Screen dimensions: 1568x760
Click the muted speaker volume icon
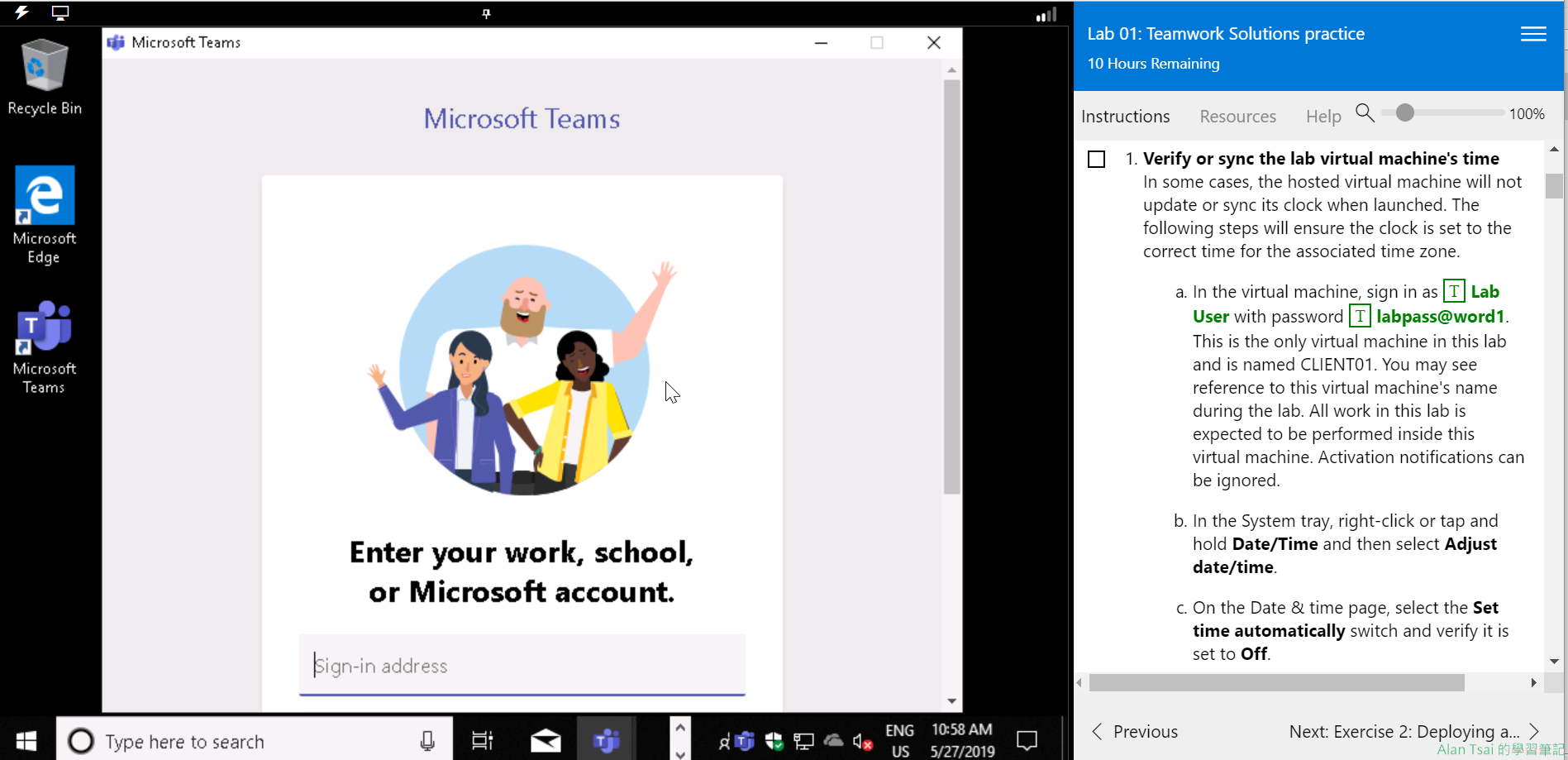[863, 742]
